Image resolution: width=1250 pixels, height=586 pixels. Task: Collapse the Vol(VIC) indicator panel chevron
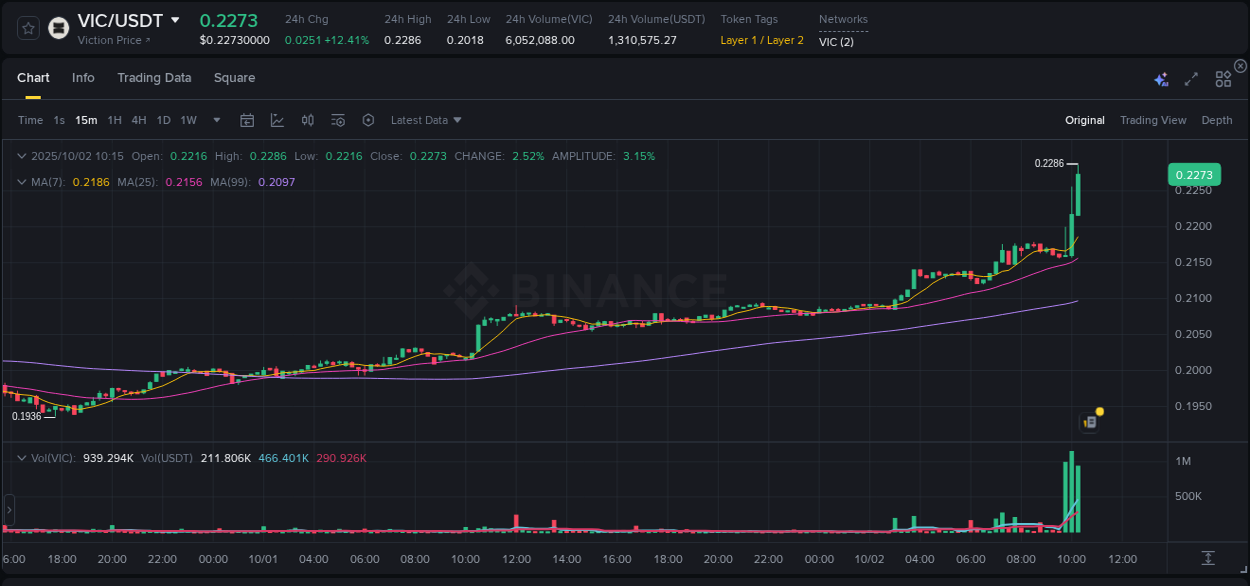pos(21,457)
